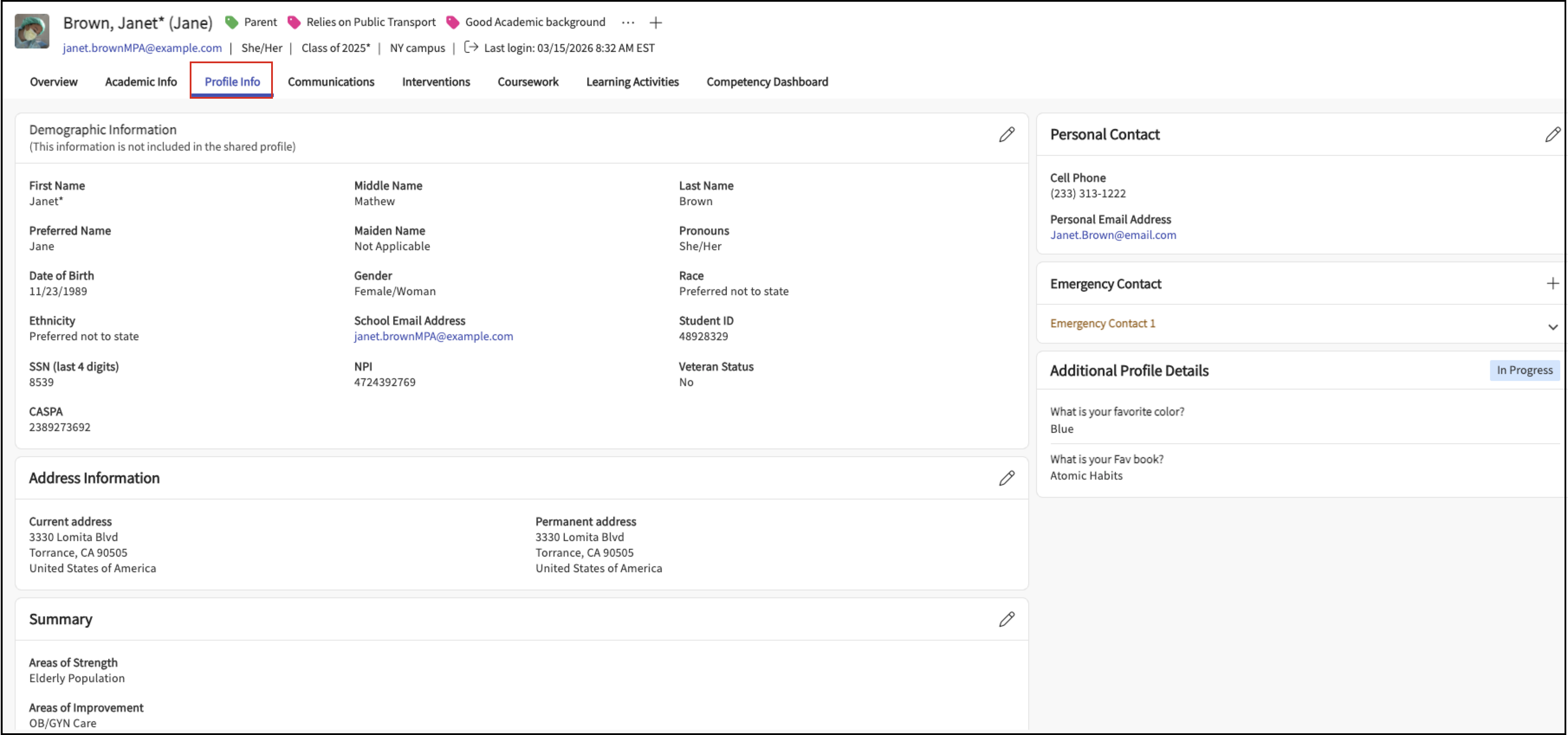Add a new Emergency Contact with plus
The image size is (1568, 735).
point(1552,284)
